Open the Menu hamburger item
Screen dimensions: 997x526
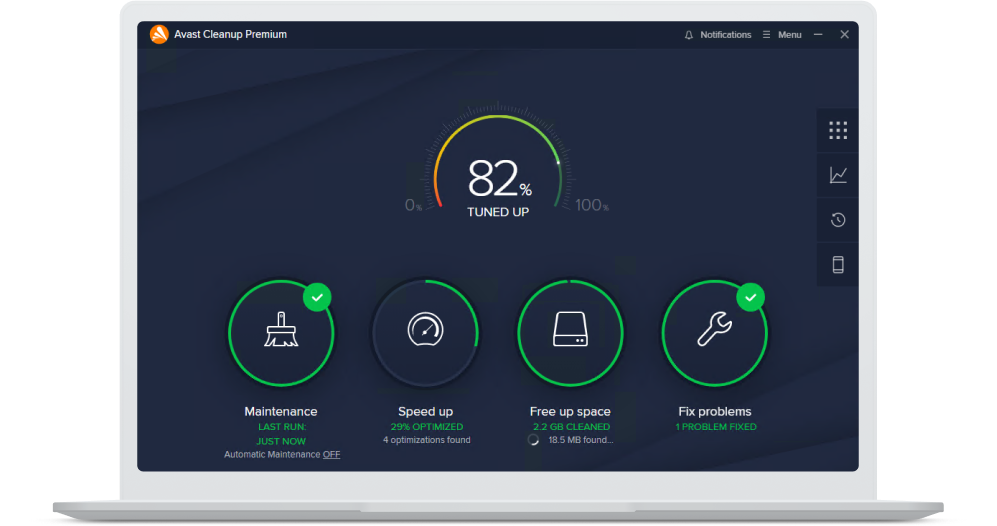pyautogui.click(x=782, y=35)
